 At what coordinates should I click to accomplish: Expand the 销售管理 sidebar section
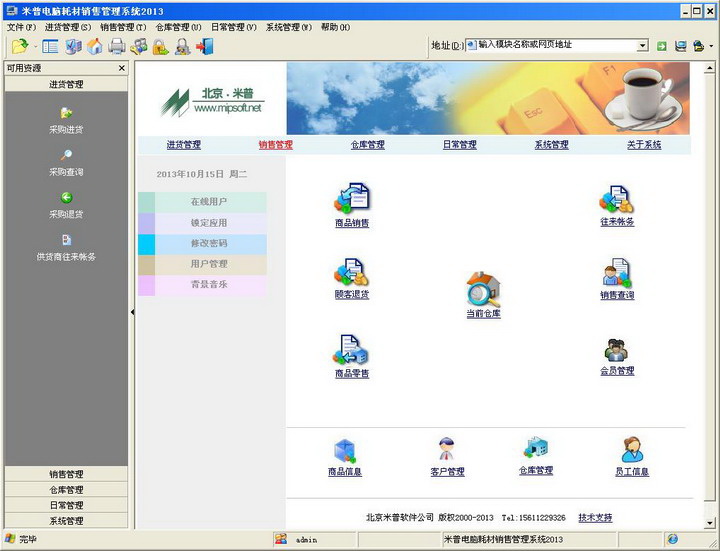pos(66,474)
